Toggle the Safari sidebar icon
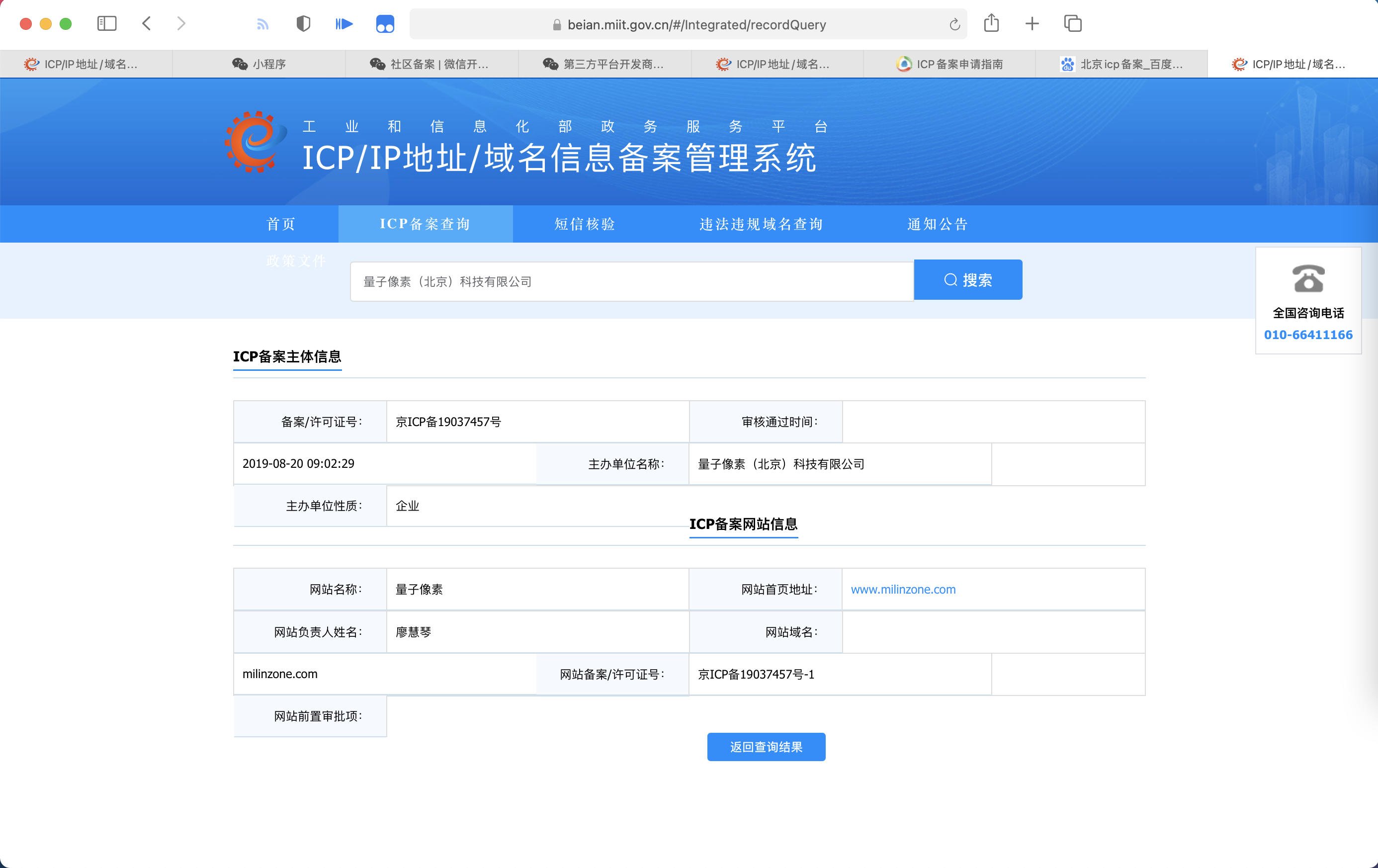The height and width of the screenshot is (868, 1378). click(x=107, y=24)
